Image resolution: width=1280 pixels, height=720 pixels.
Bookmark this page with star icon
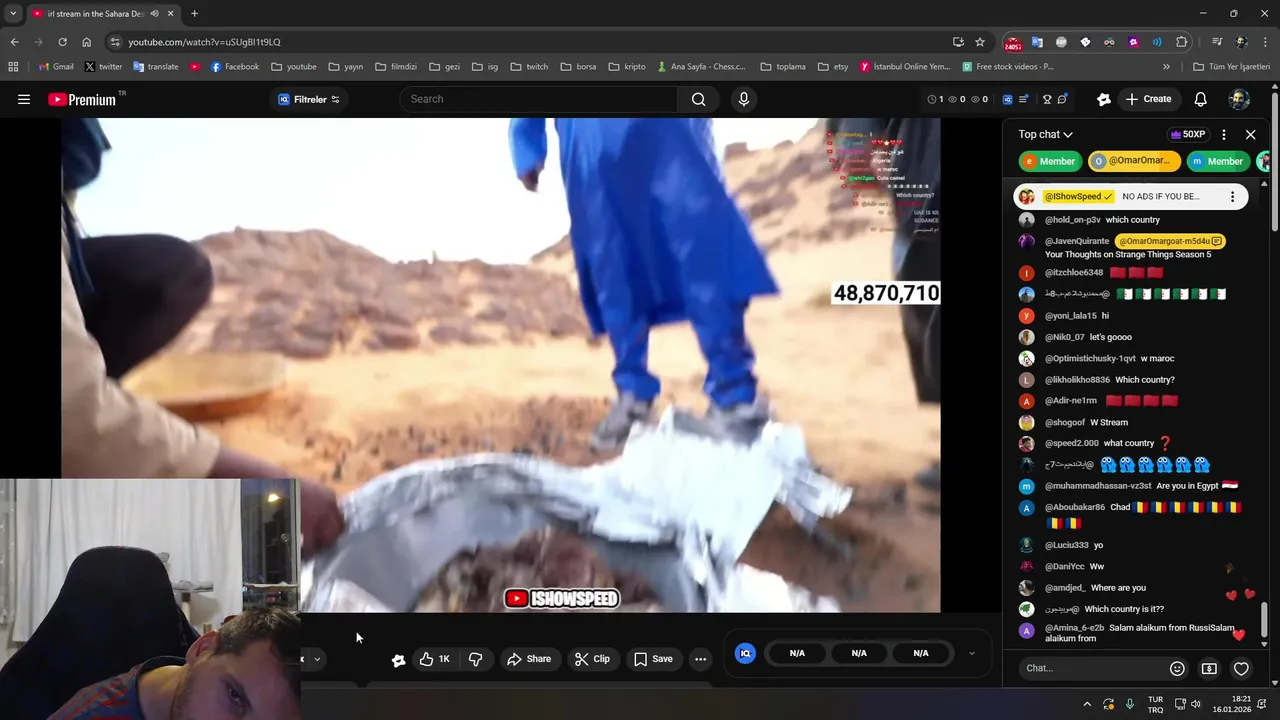pyautogui.click(x=980, y=42)
